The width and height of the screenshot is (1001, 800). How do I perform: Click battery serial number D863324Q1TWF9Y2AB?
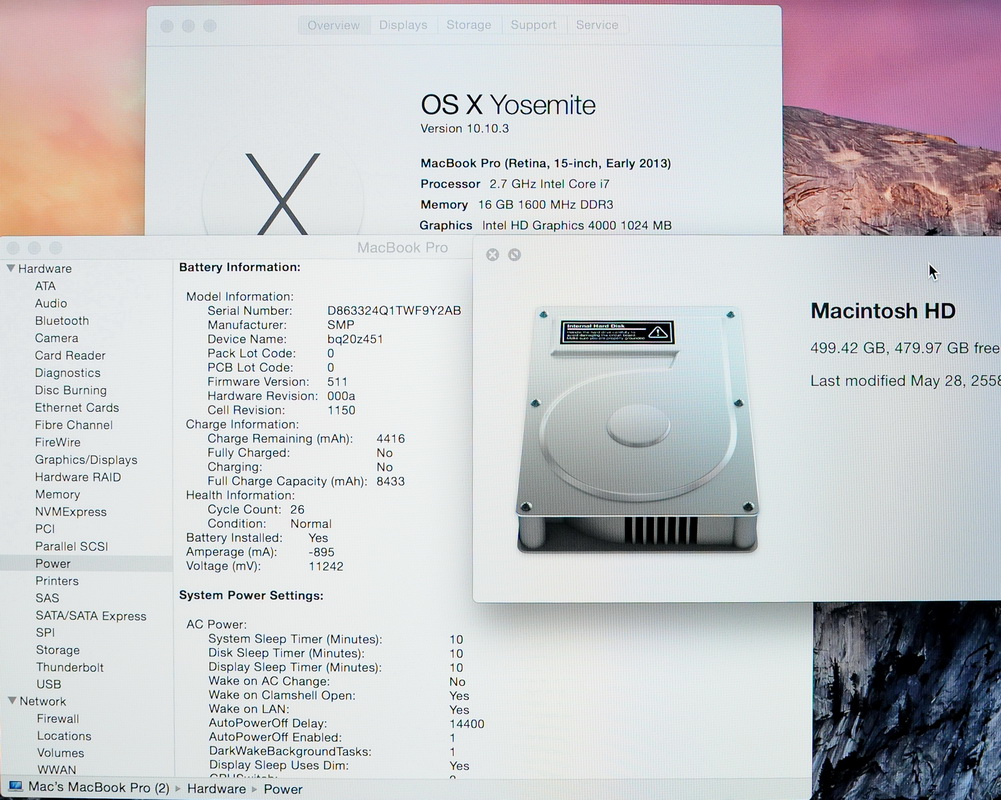(394, 310)
